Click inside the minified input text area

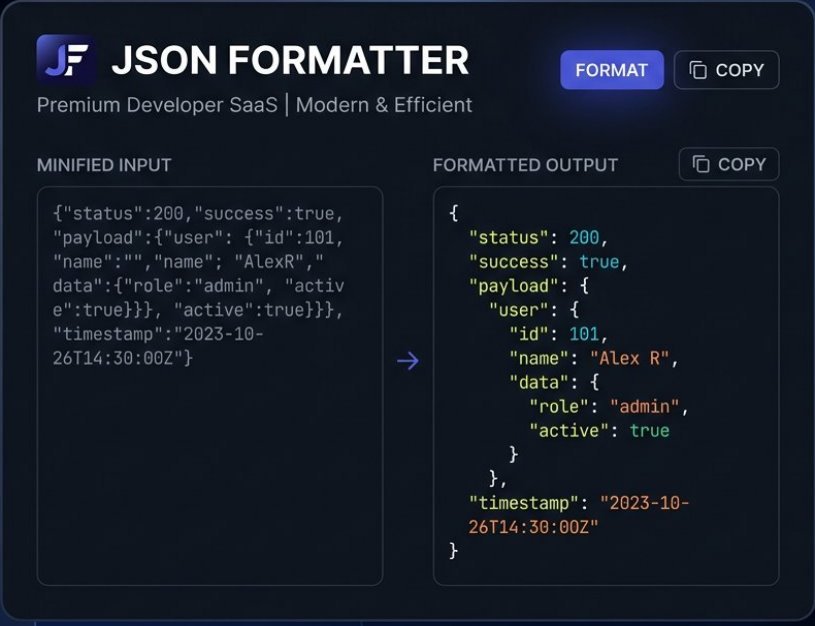[210, 386]
